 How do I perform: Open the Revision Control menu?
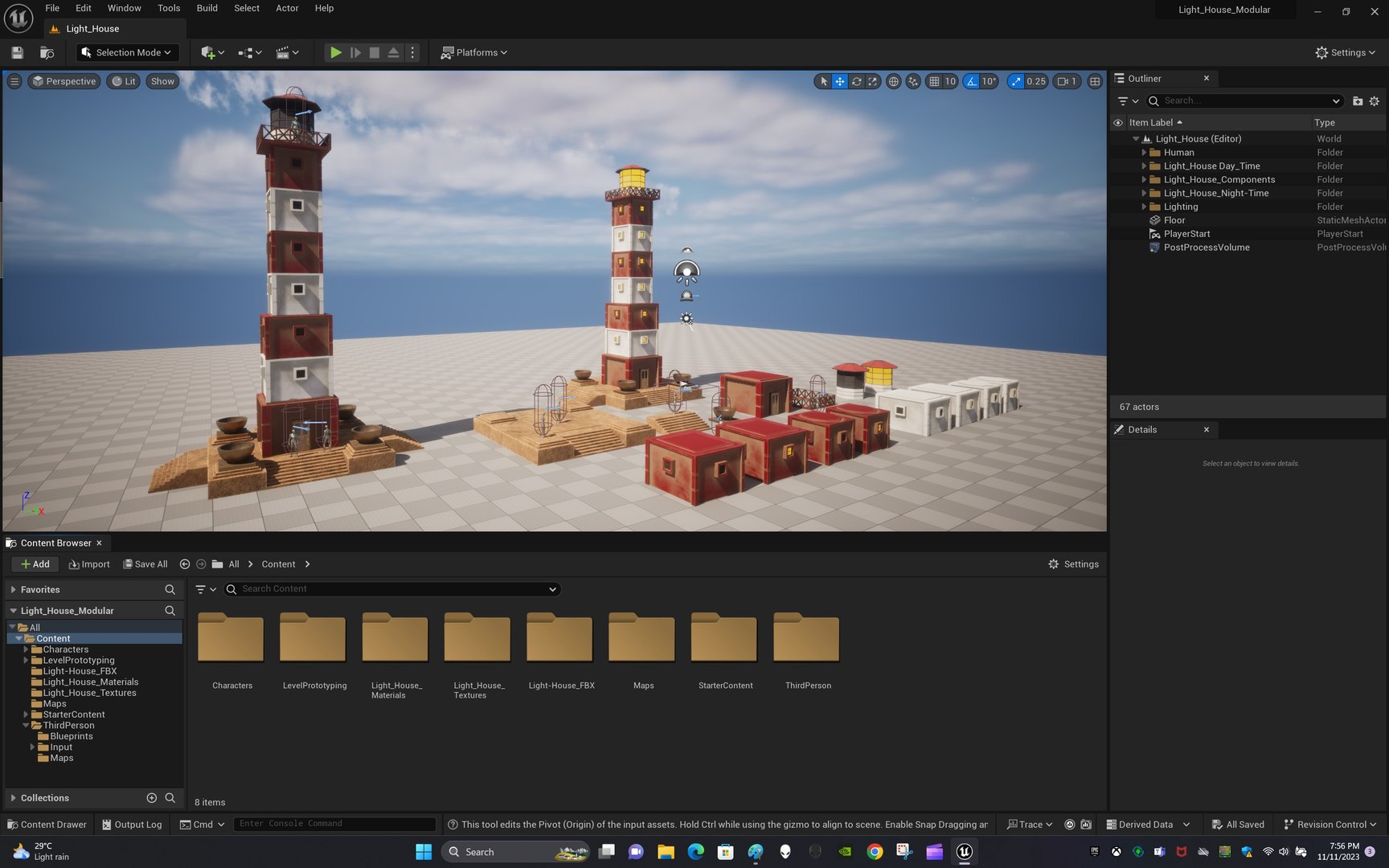click(1330, 825)
